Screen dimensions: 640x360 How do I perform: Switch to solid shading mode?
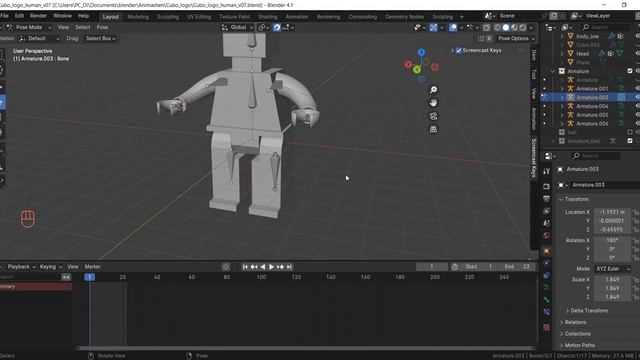(x=506, y=27)
